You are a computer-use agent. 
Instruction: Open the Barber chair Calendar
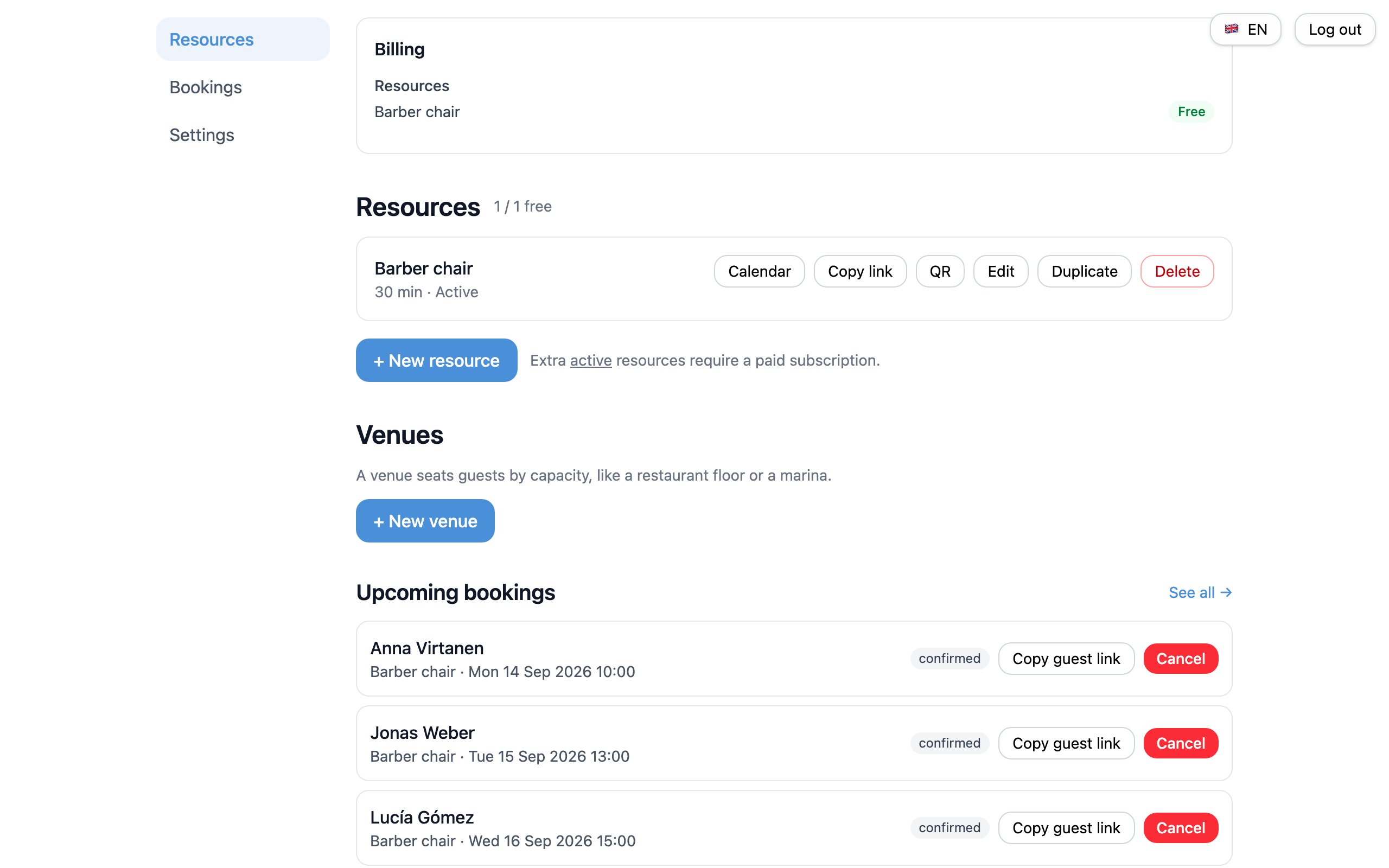point(759,271)
